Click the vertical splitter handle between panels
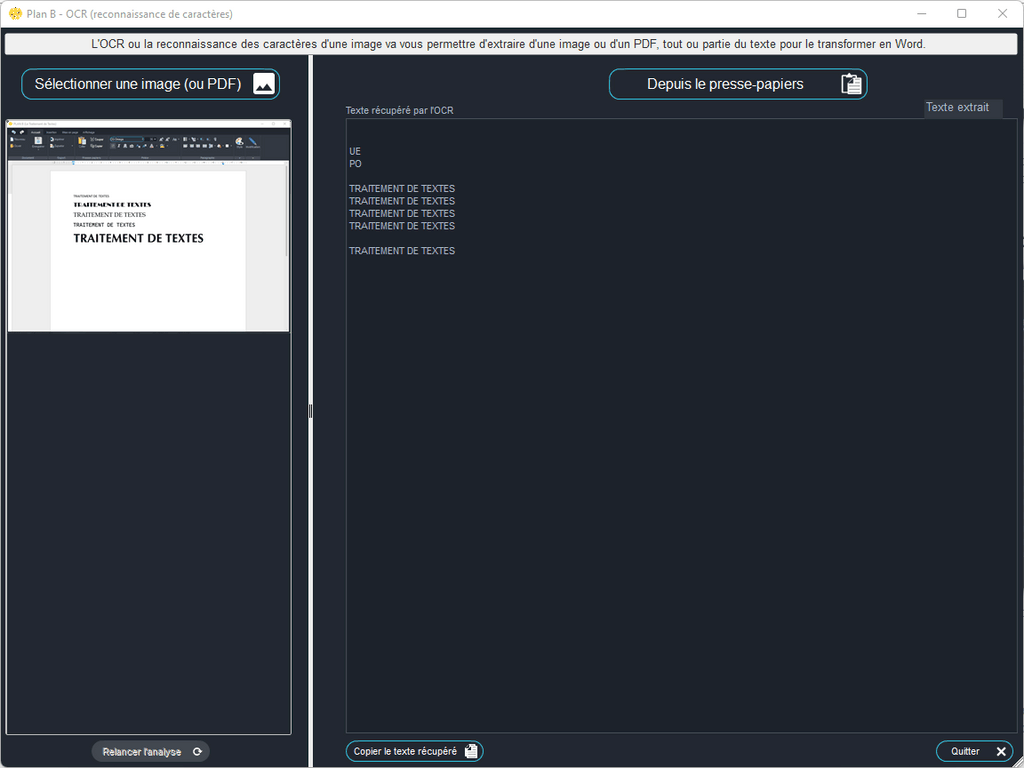The height and width of the screenshot is (768, 1024). tap(310, 411)
